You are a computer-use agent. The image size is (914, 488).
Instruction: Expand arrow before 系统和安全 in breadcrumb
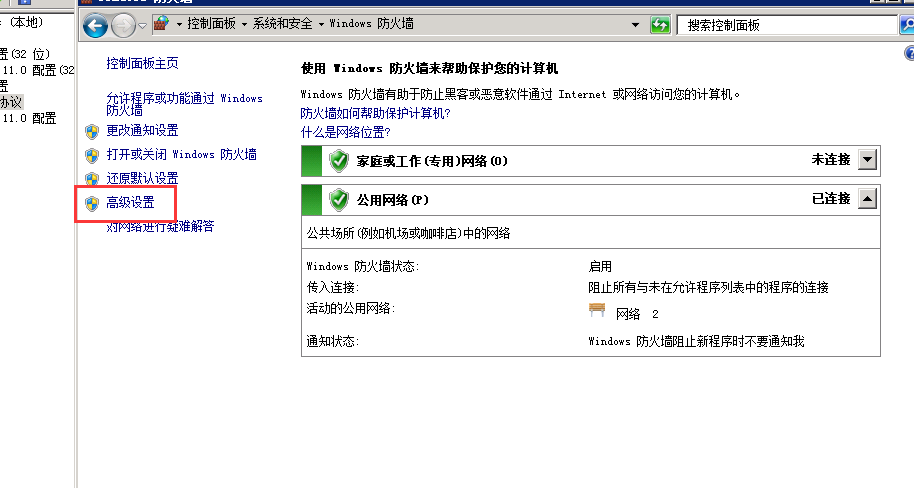pyautogui.click(x=244, y=24)
